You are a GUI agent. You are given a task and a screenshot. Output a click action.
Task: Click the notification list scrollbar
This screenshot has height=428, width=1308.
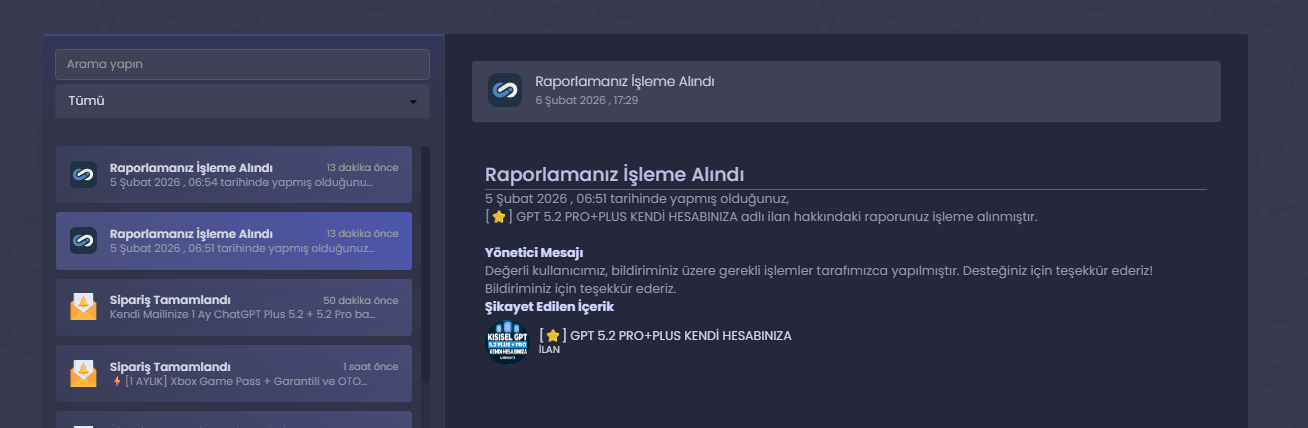point(425,265)
